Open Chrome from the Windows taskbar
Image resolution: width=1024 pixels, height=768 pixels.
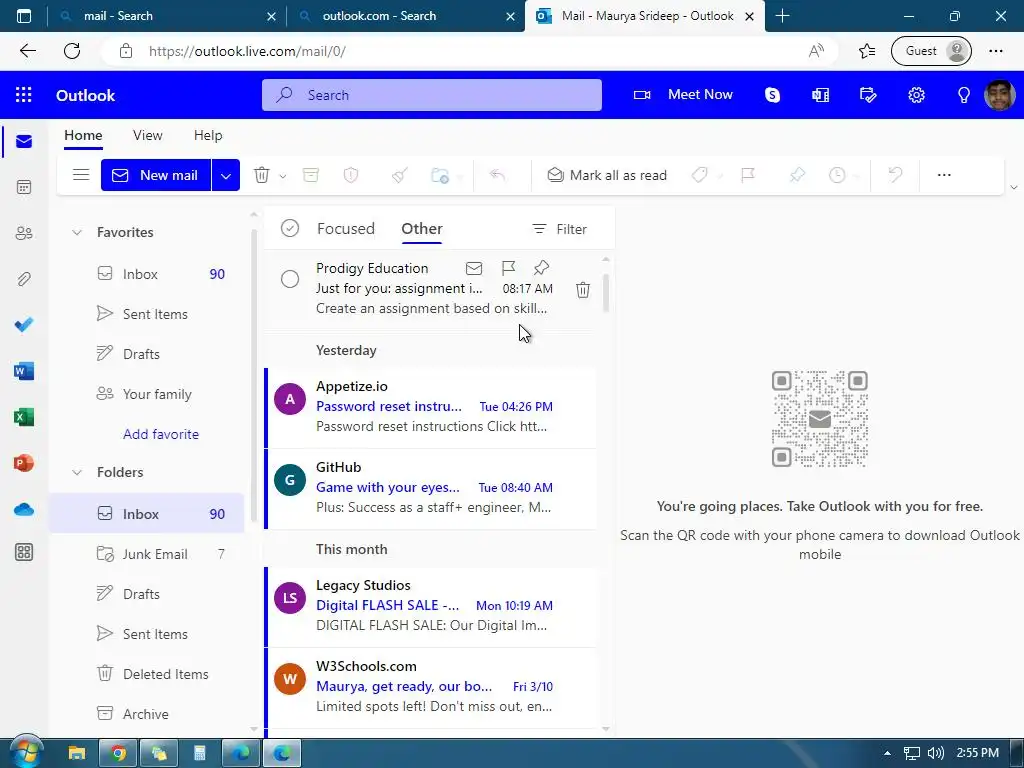pos(118,753)
